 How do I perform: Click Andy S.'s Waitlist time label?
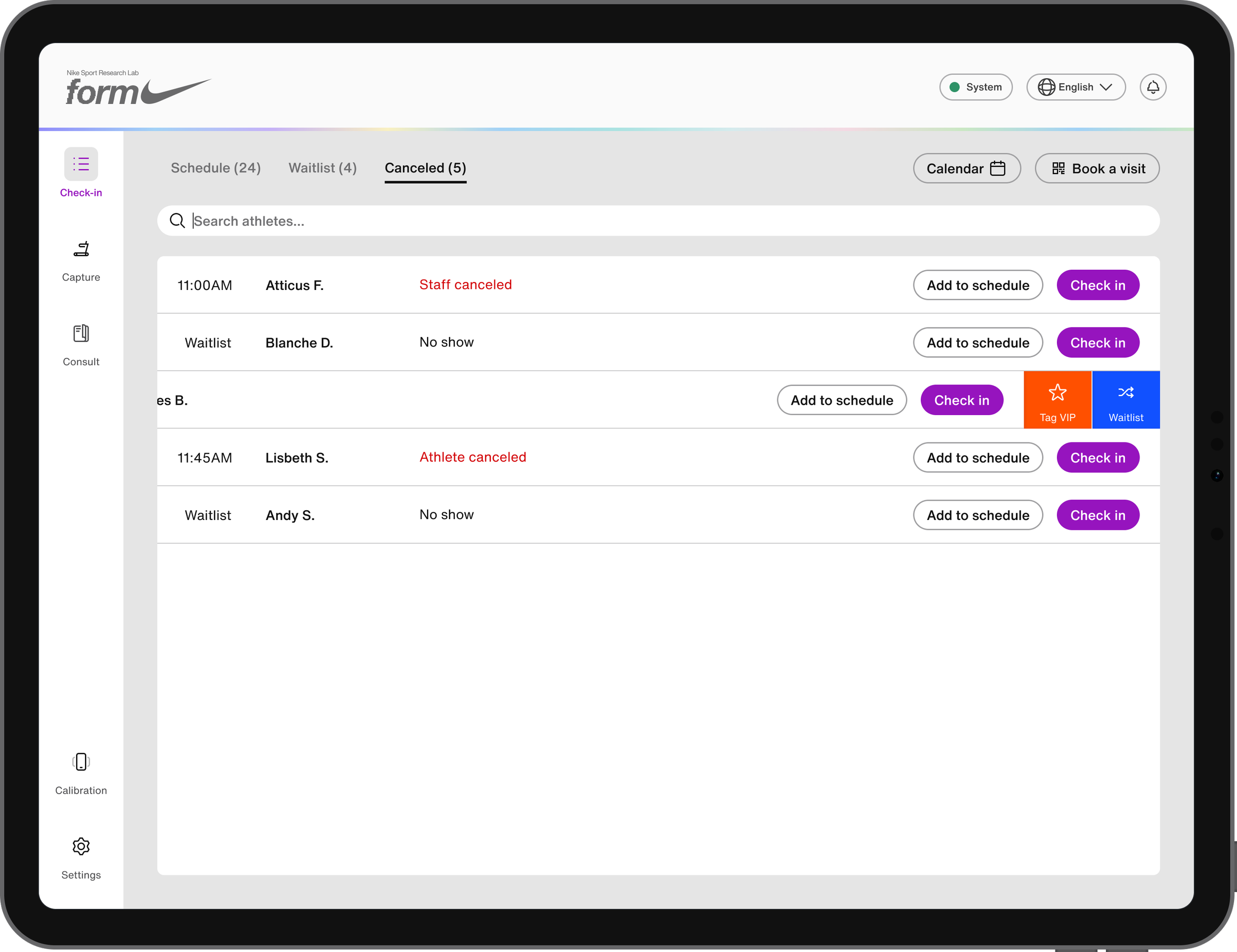tap(208, 516)
